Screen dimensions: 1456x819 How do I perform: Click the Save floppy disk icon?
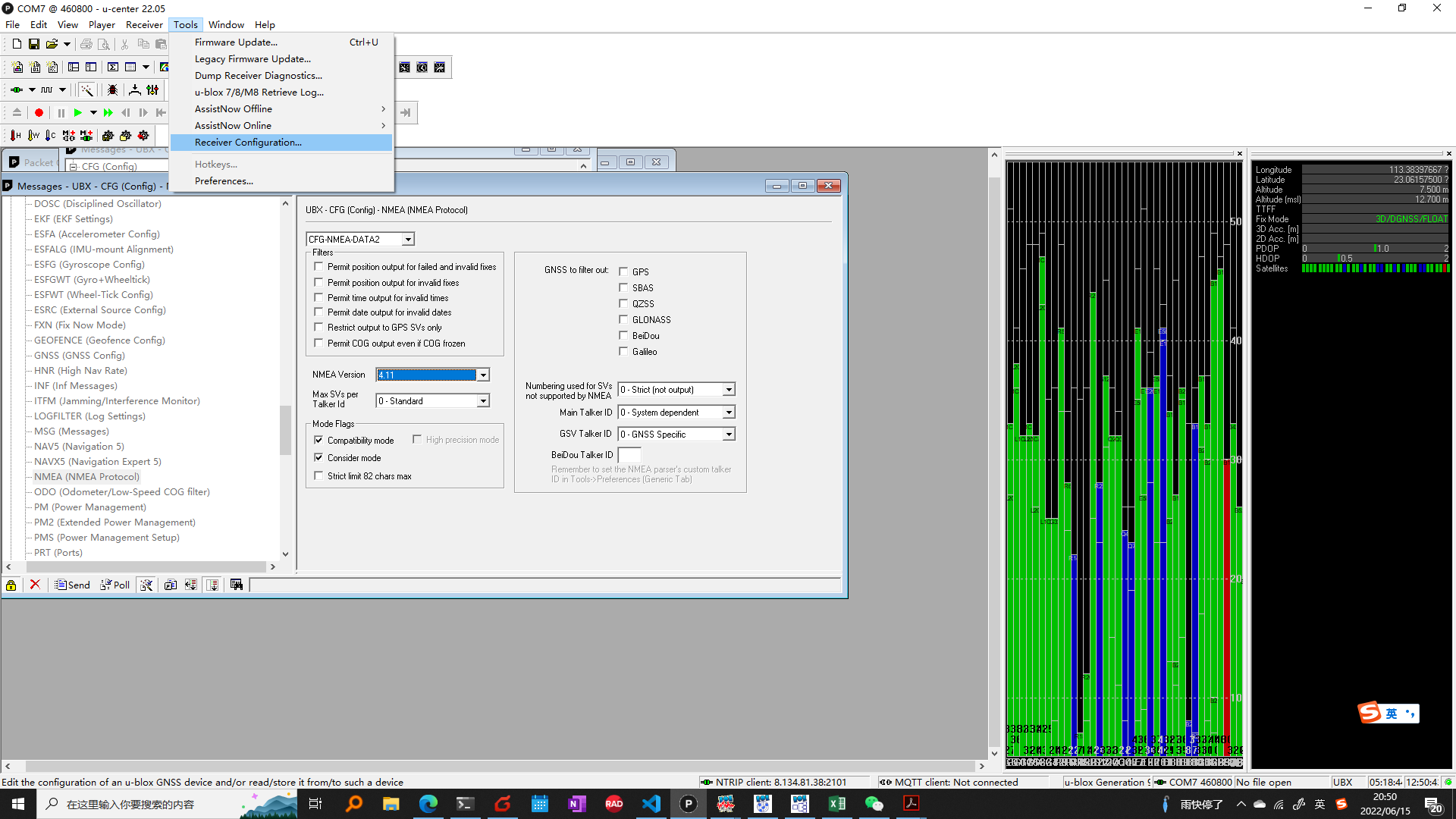tap(34, 44)
